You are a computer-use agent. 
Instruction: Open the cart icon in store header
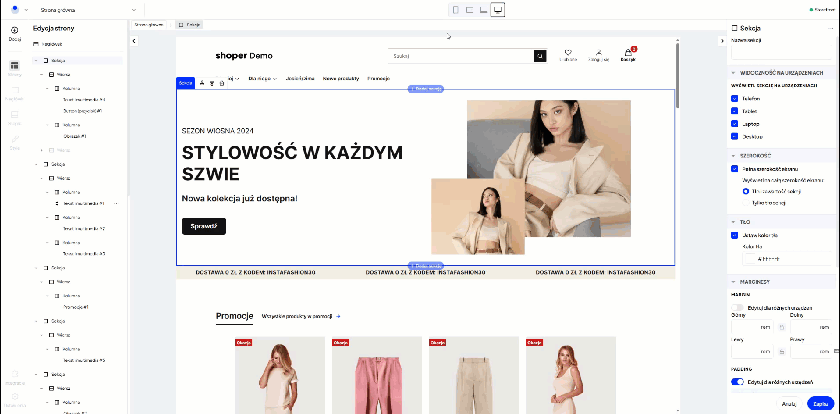tap(628, 55)
